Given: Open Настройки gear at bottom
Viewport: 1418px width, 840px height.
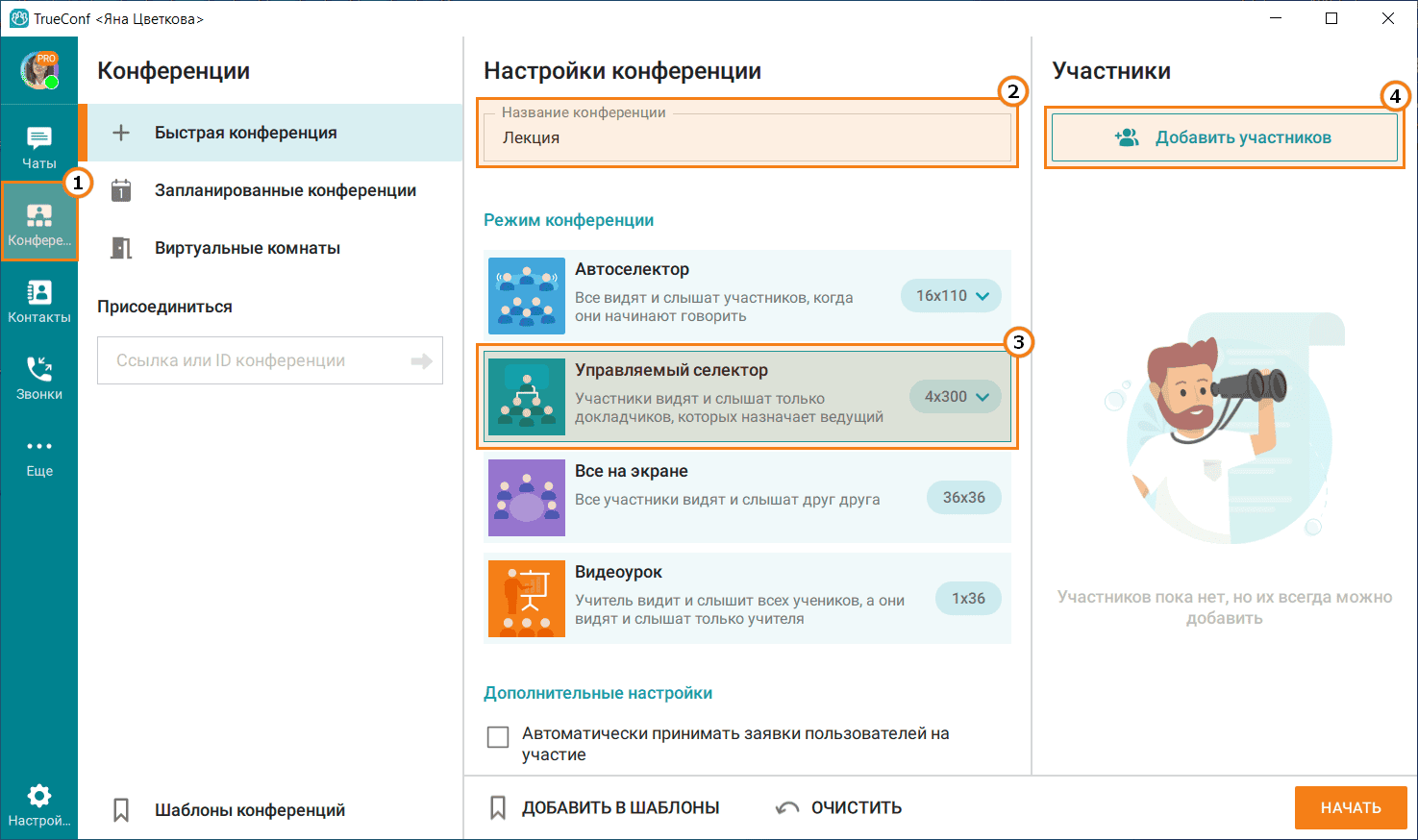Looking at the screenshot, I should coord(39,804).
